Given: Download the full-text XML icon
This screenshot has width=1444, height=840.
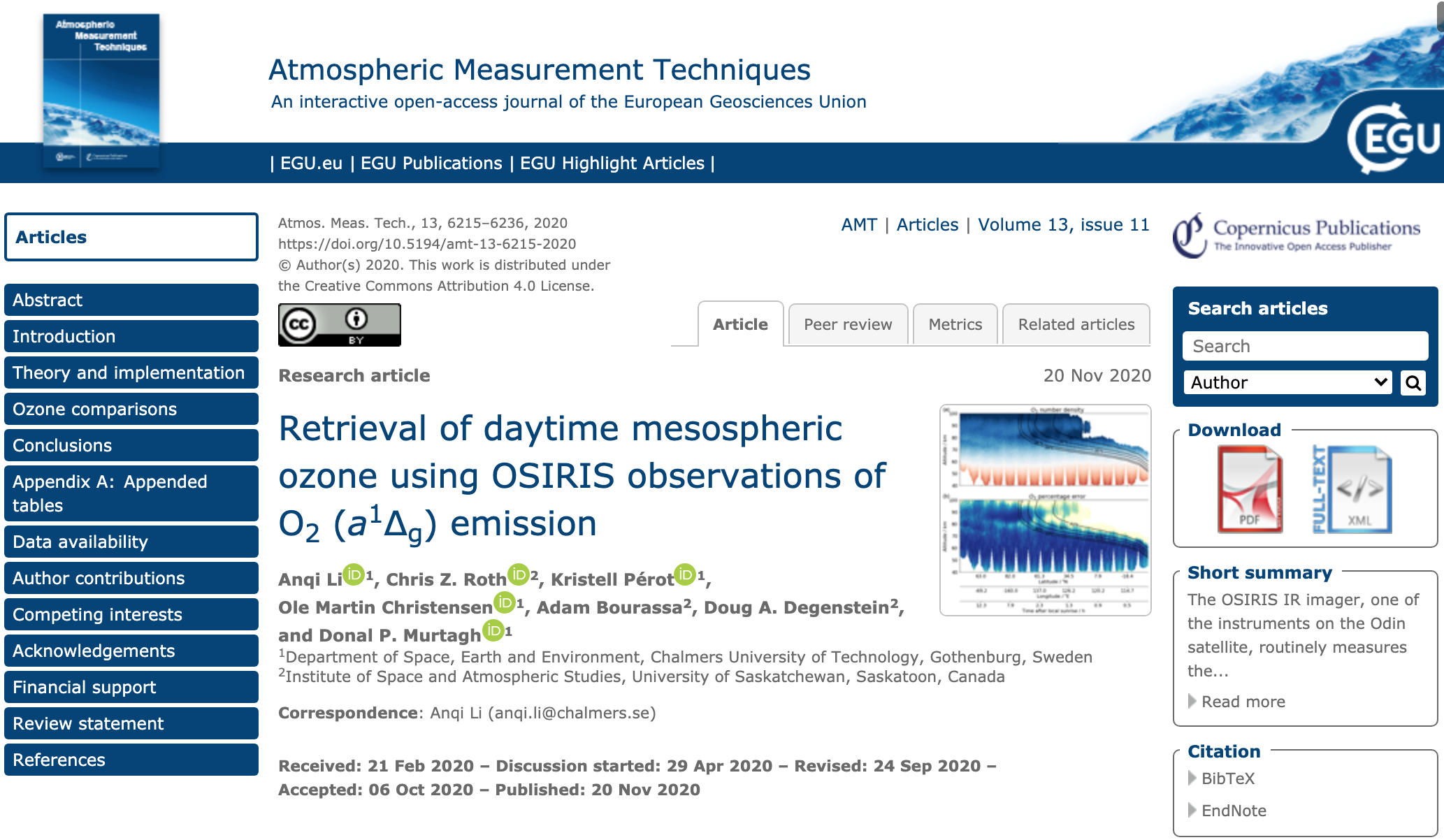Looking at the screenshot, I should click(1353, 491).
